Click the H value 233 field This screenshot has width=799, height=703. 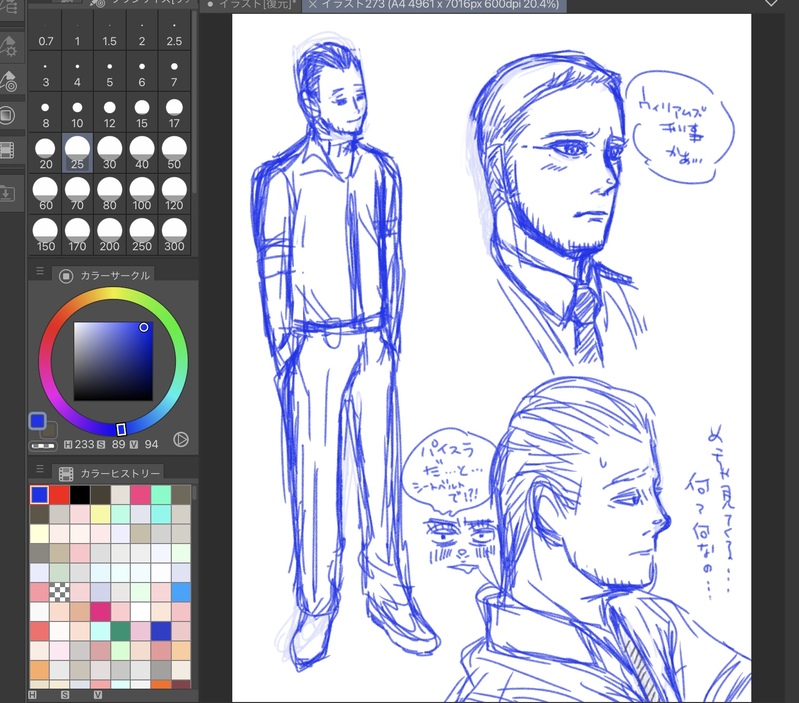(85, 444)
